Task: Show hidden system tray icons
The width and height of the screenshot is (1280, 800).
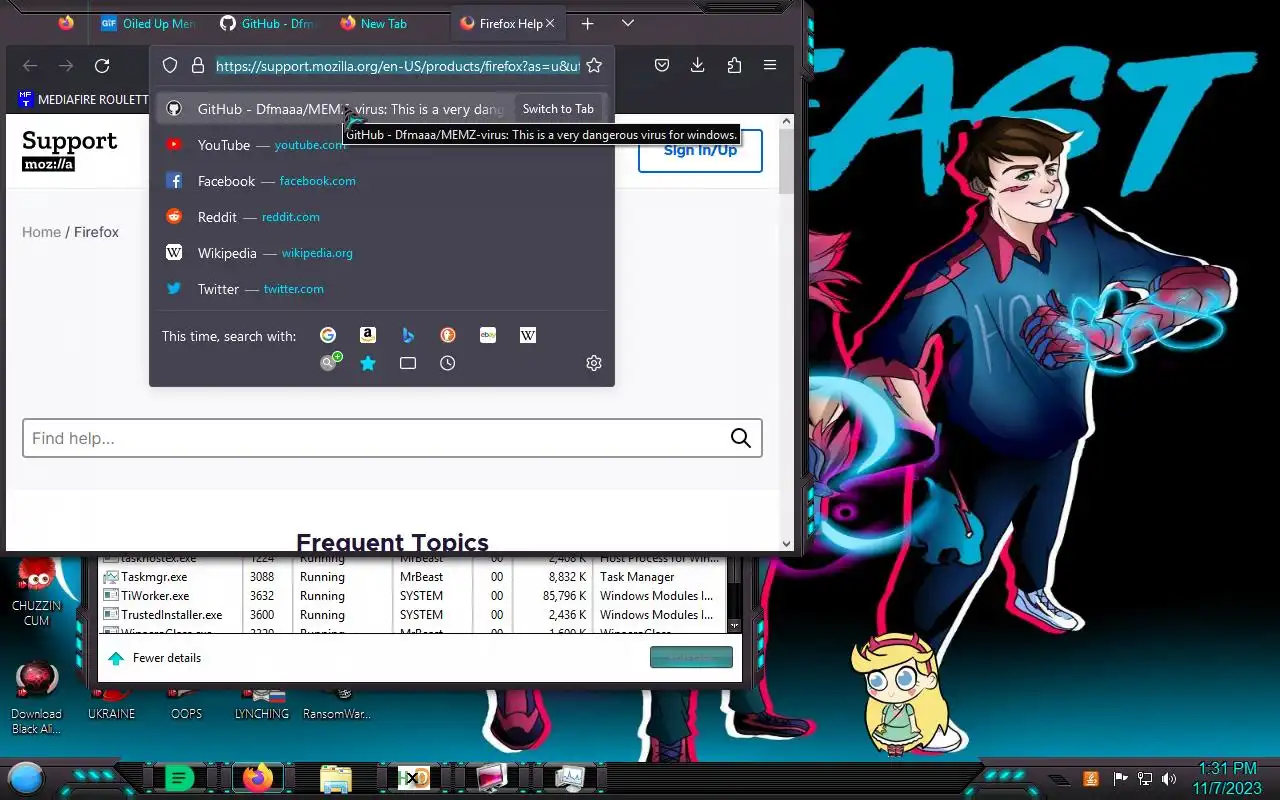Action: 1060,779
